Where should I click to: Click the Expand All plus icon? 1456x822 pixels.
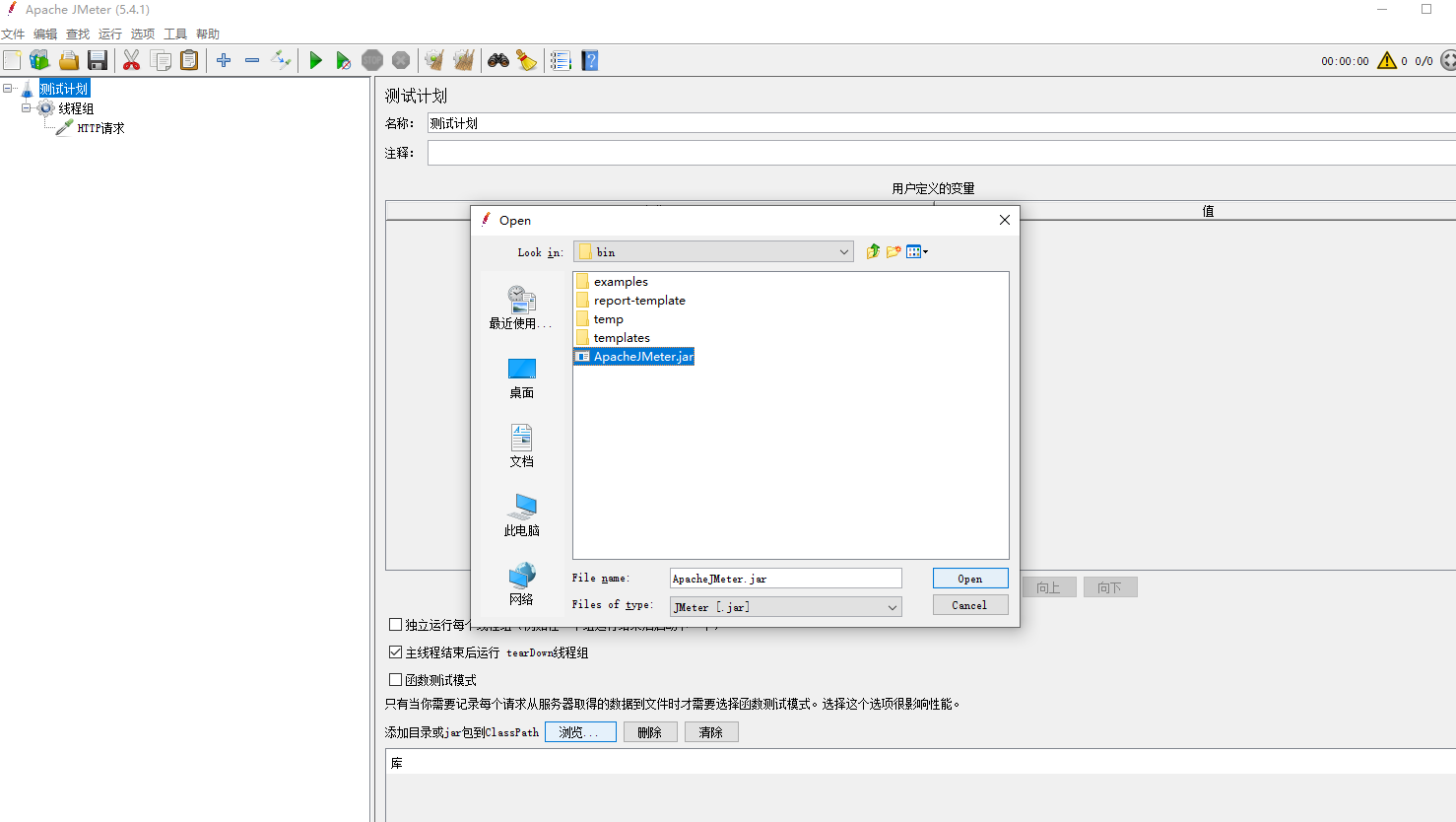tap(224, 61)
